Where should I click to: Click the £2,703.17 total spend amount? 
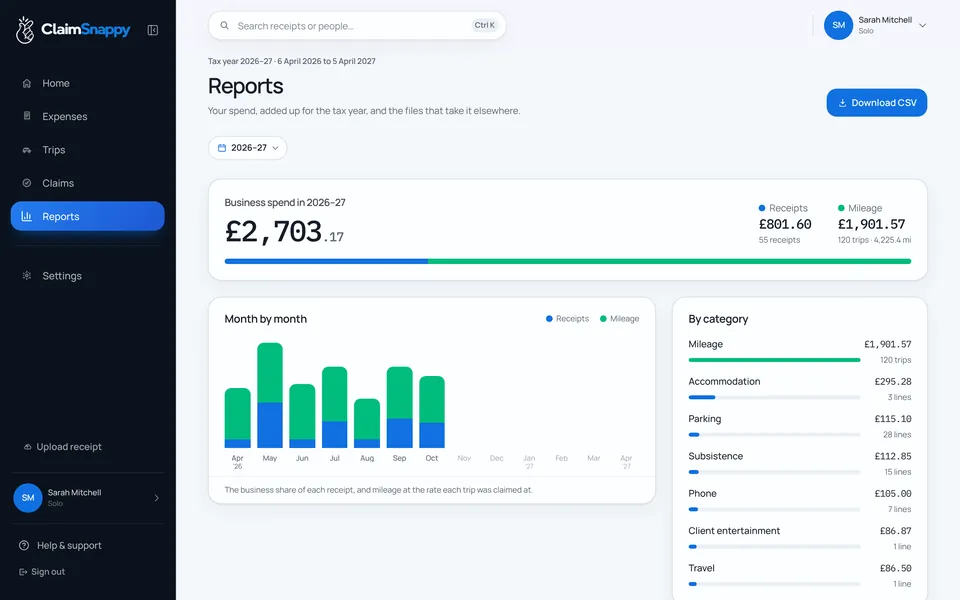(284, 232)
